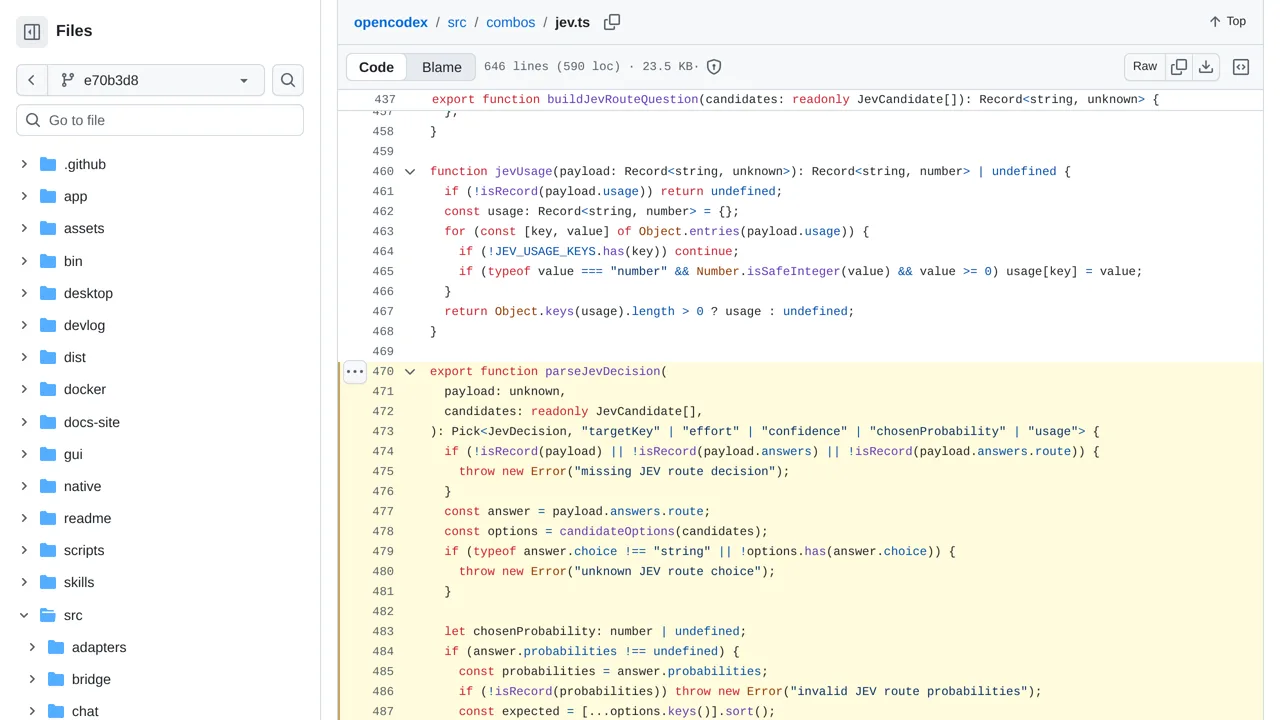
Task: Focus the Go to file input
Action: [x=160, y=120]
